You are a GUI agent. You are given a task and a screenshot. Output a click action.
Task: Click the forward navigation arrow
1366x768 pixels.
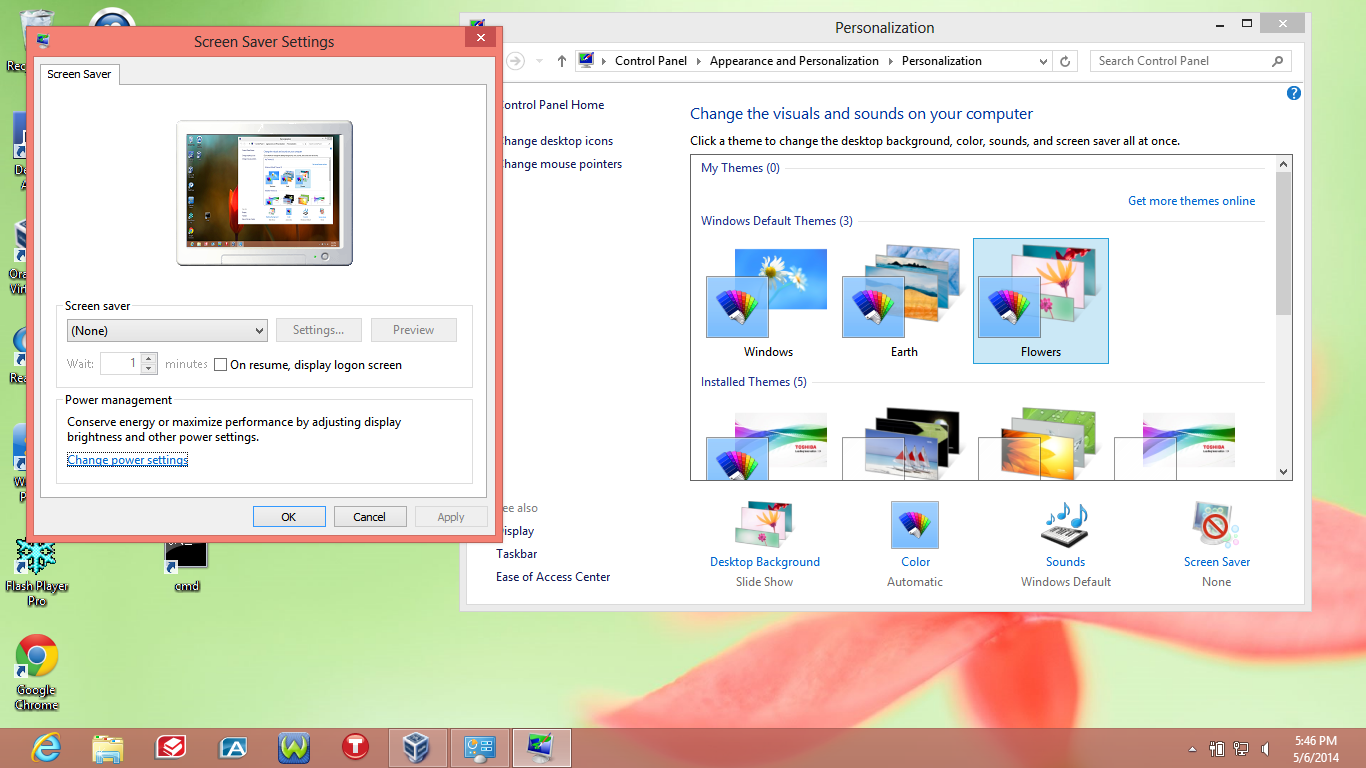[x=516, y=61]
